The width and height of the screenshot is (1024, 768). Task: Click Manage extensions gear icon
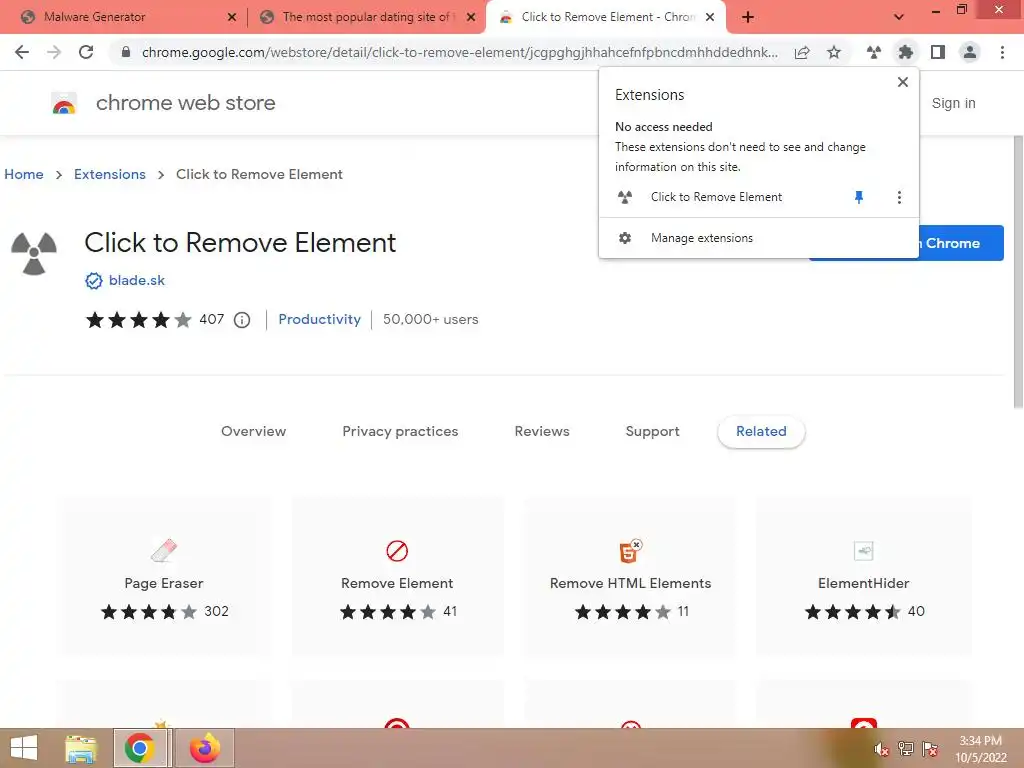[x=625, y=238]
